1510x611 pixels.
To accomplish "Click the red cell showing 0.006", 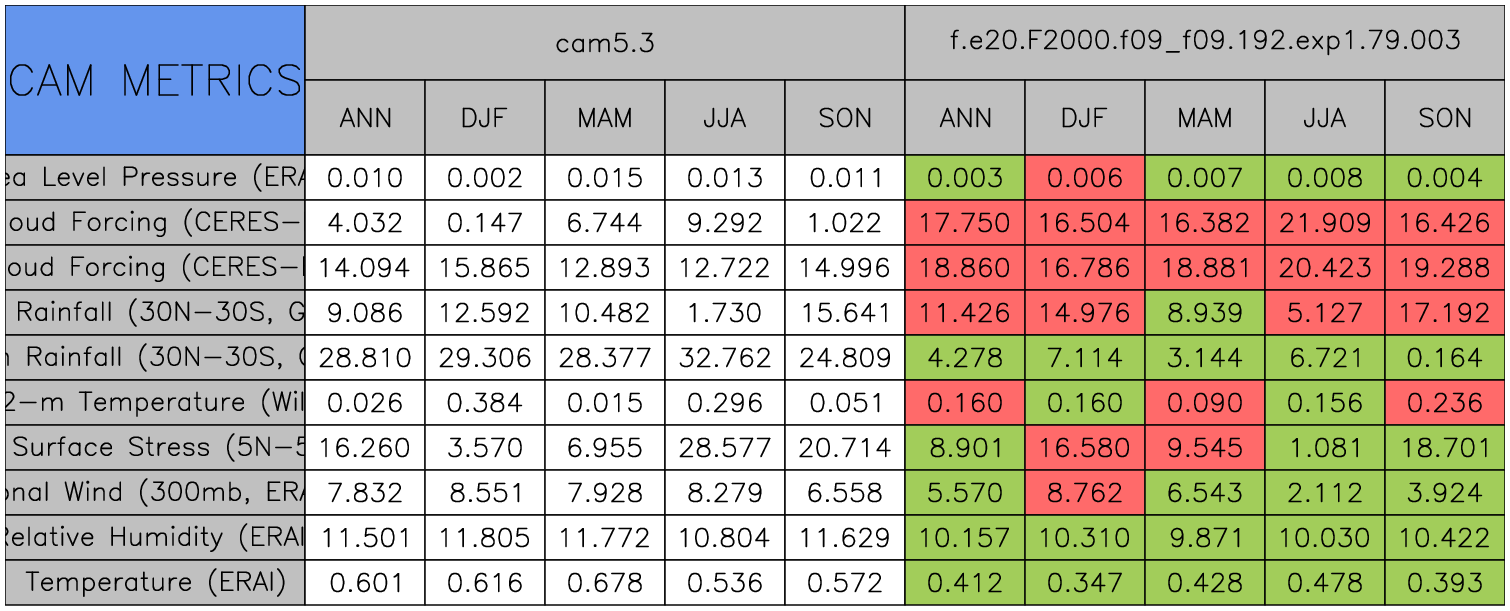I will [1085, 178].
